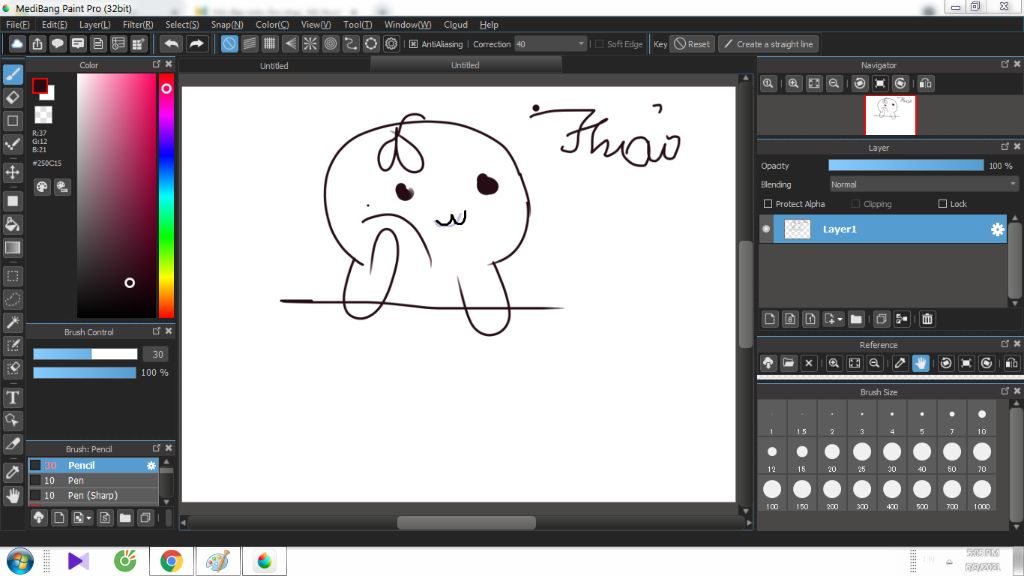Open the Snap menu
Viewport: 1024px width, 576px height.
(x=227, y=25)
